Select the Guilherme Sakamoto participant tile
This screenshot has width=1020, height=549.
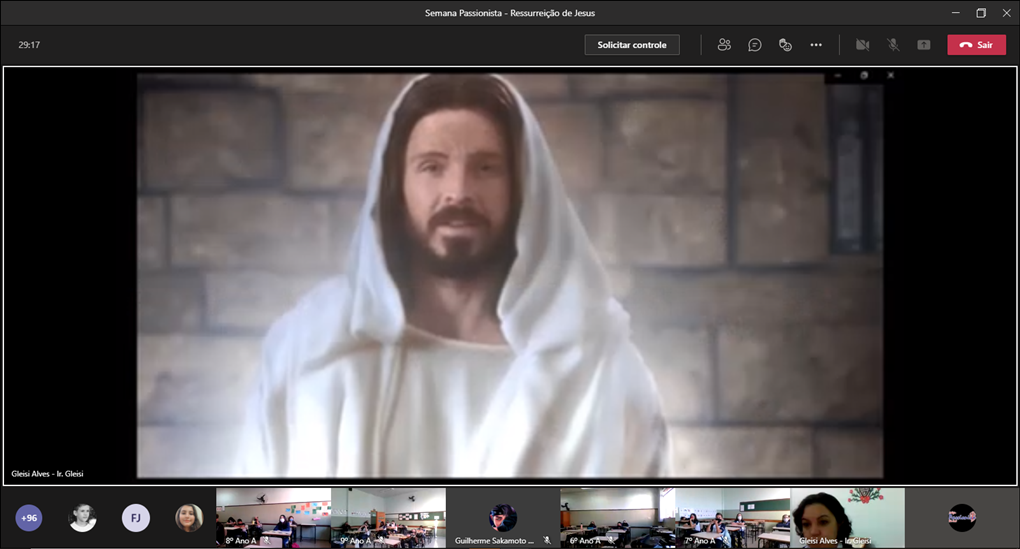click(x=503, y=518)
